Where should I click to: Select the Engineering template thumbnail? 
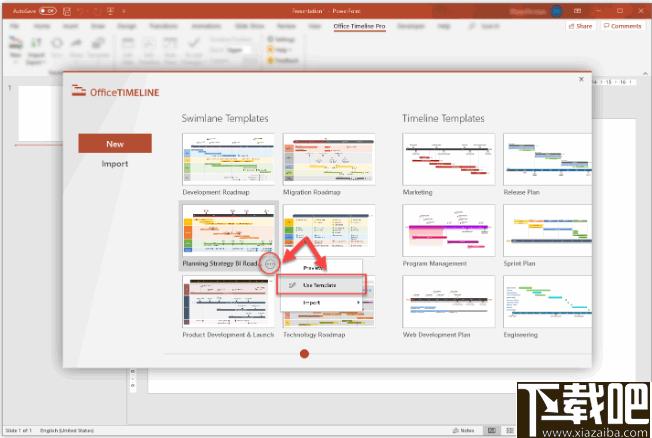pos(547,301)
